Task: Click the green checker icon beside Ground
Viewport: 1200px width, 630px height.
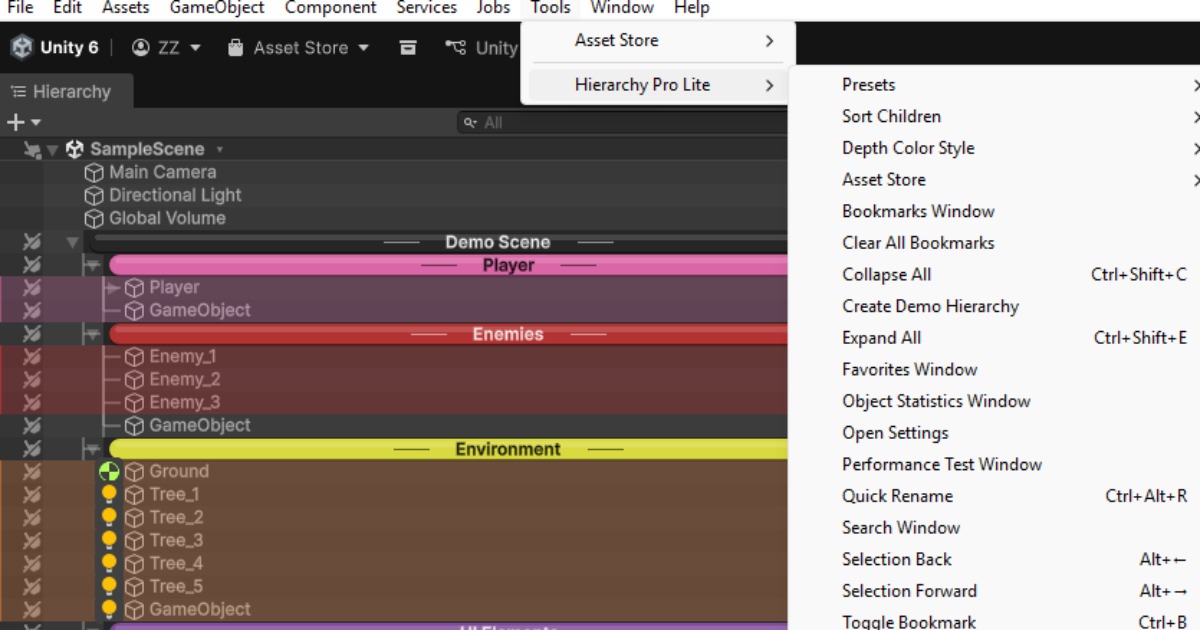Action: (x=109, y=471)
